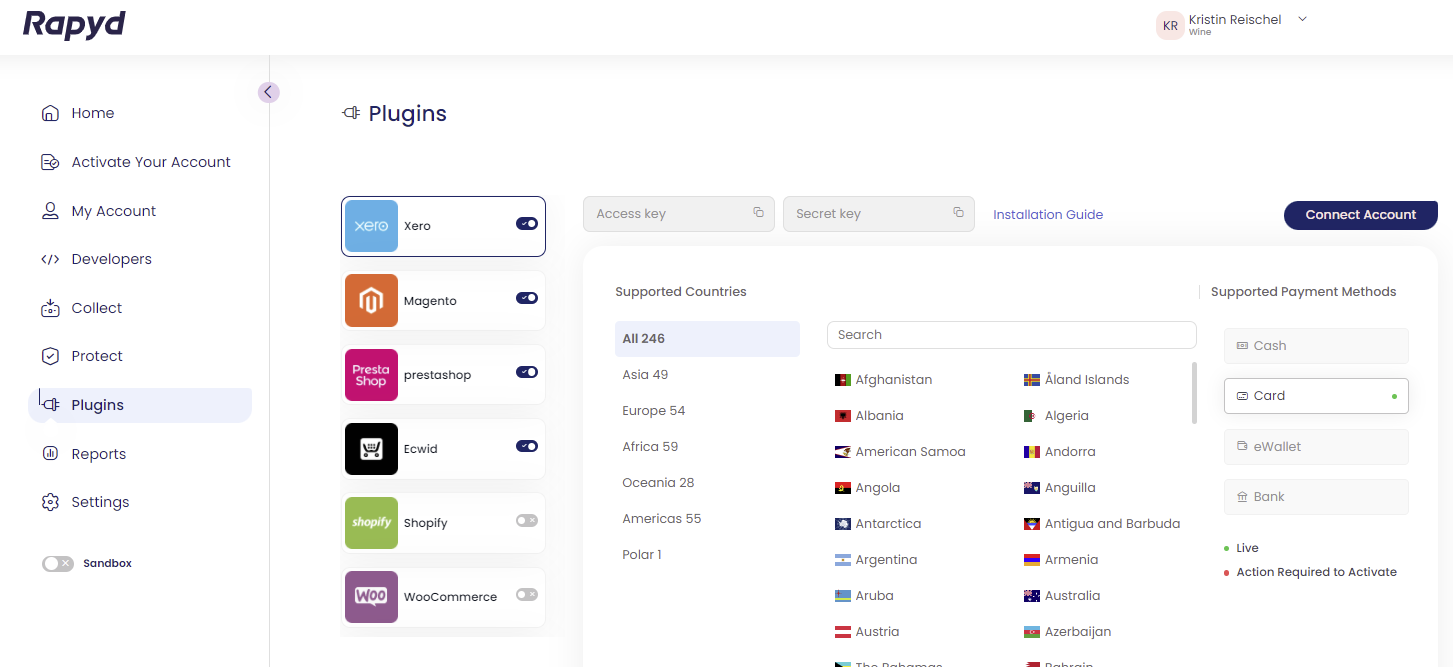
Task: Click the country name American Samoa
Action: coord(911,452)
